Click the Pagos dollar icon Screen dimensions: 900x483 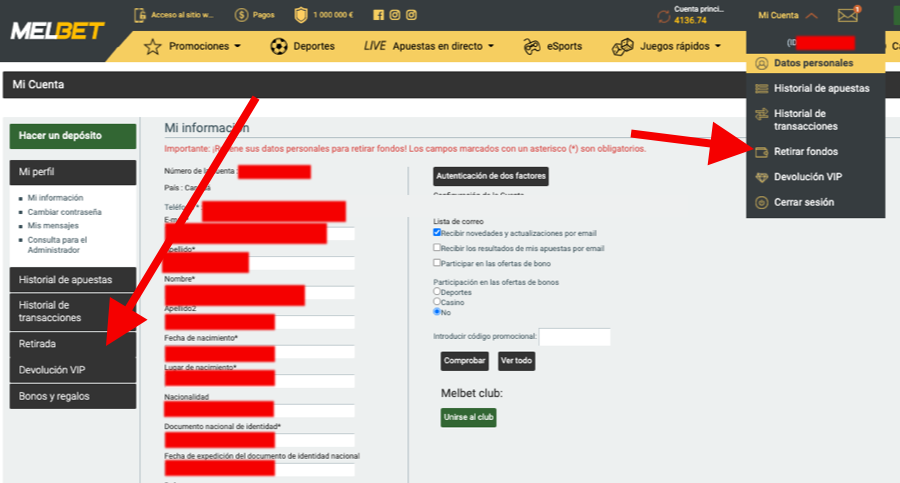tap(241, 15)
